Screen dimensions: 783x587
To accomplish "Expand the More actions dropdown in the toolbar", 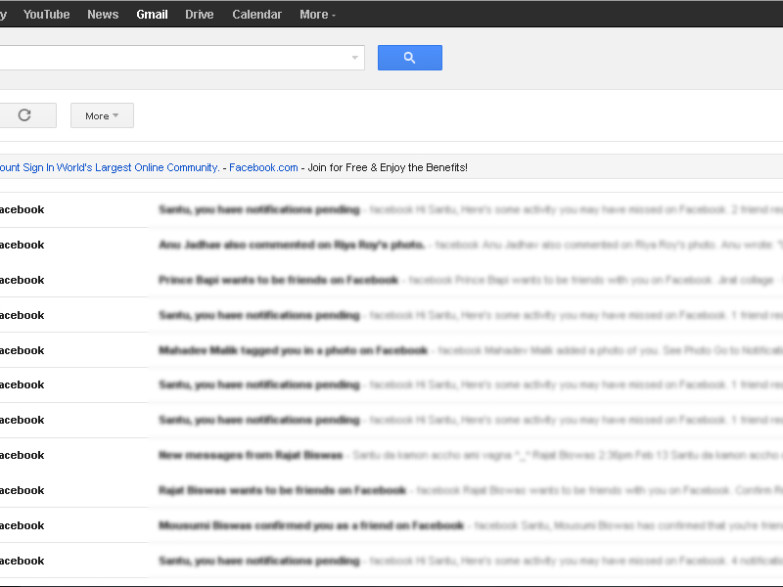I will click(x=102, y=115).
